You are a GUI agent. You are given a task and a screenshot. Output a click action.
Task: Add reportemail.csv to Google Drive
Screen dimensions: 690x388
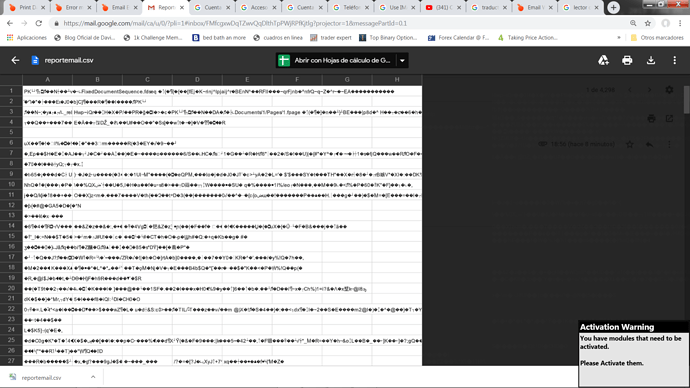(603, 60)
